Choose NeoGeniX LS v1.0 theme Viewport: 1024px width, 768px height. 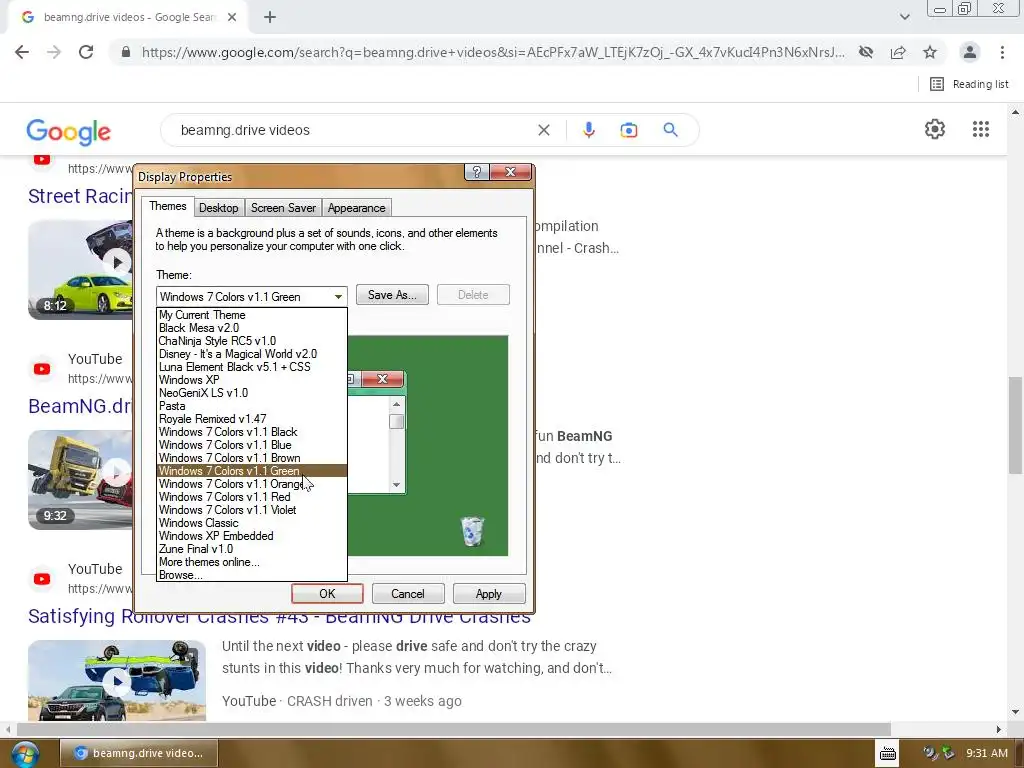pyautogui.click(x=251, y=393)
